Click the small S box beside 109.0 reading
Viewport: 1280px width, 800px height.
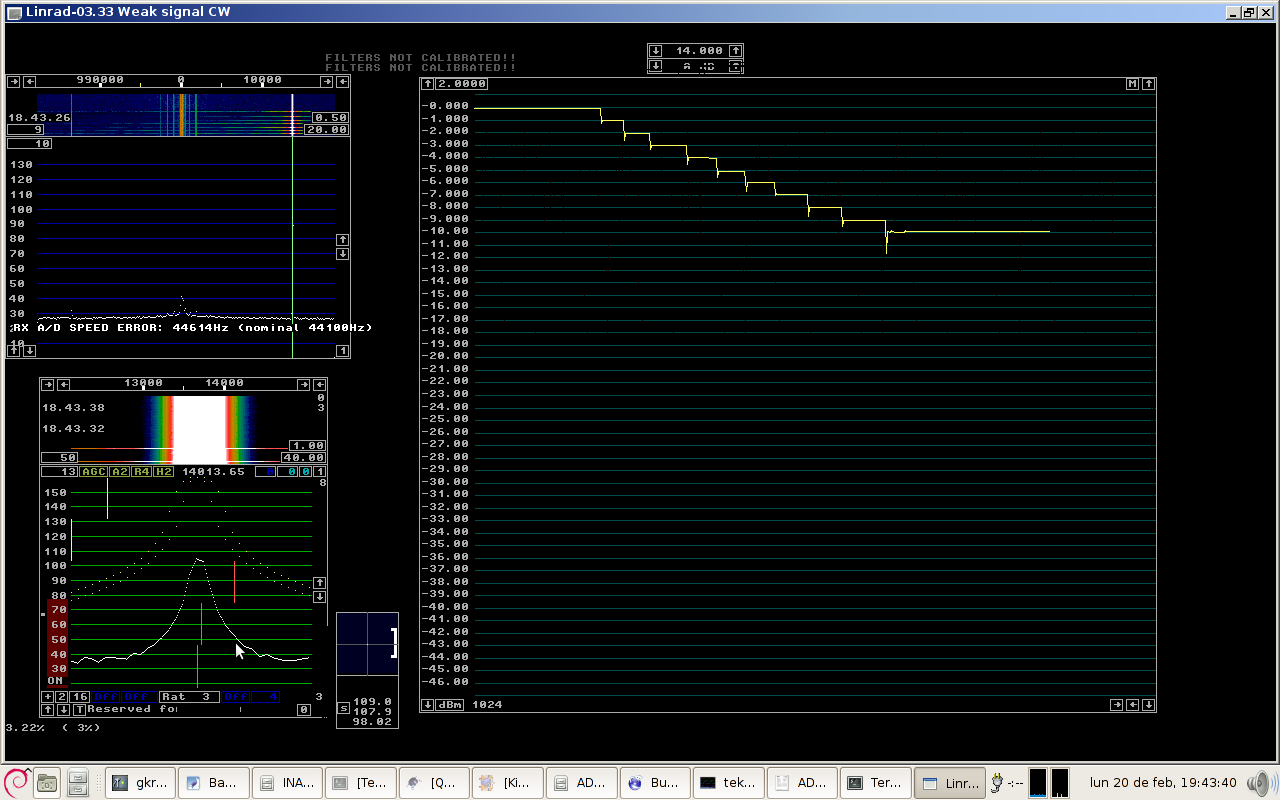pos(344,708)
